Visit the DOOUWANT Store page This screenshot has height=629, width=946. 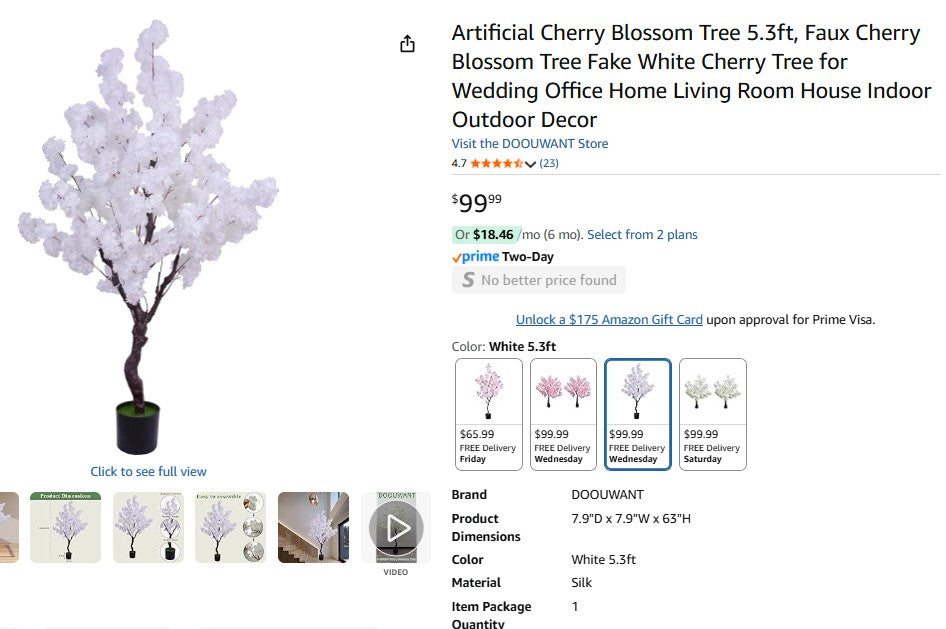tap(529, 143)
